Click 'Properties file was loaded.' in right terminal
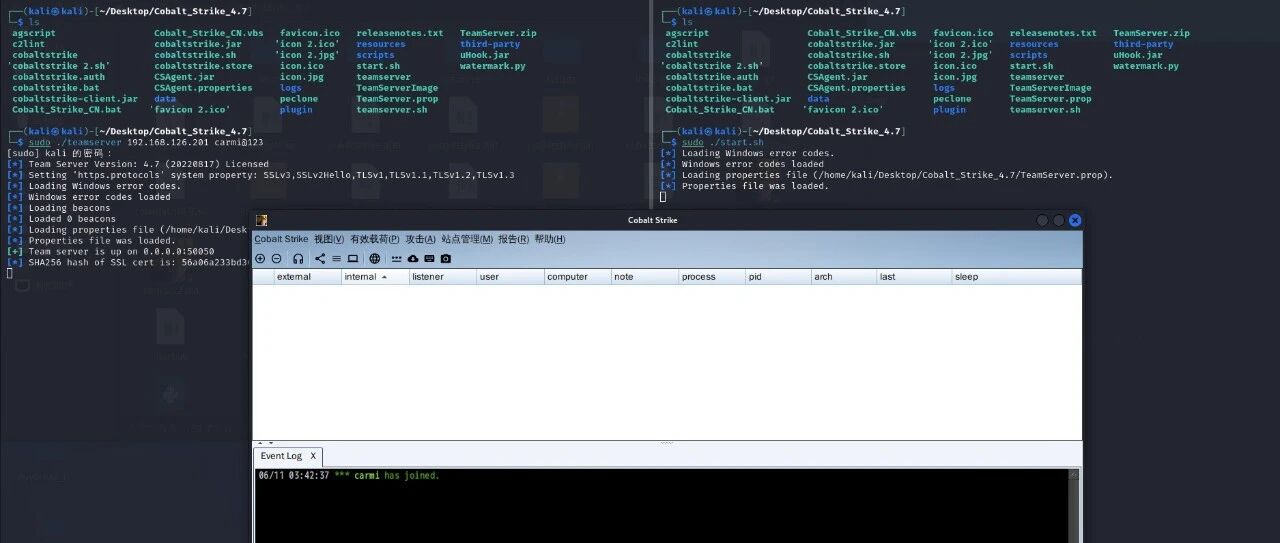The image size is (1280, 543). (x=755, y=186)
